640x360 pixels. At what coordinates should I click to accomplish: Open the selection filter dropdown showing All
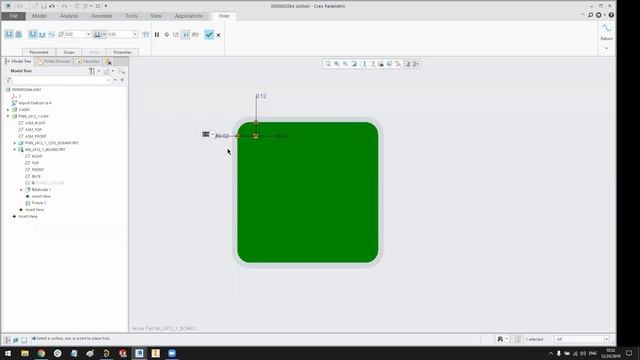tap(581, 339)
